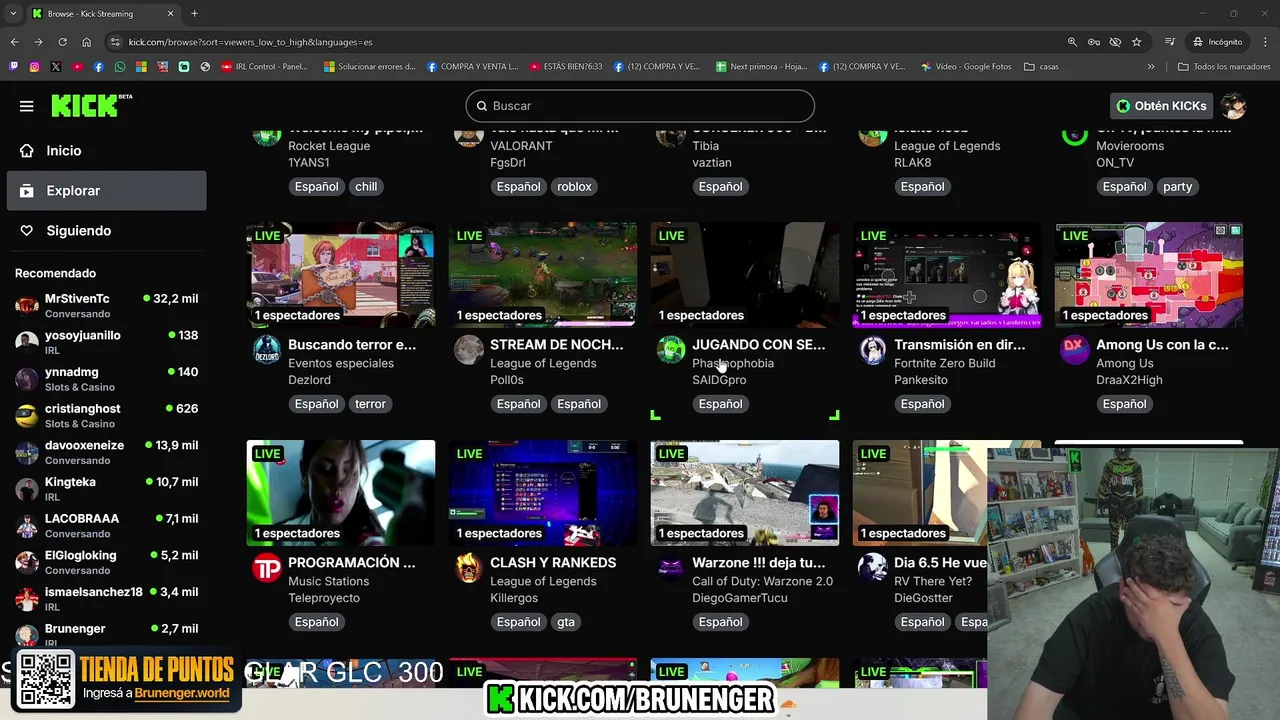Click the browser back arrow

14,42
